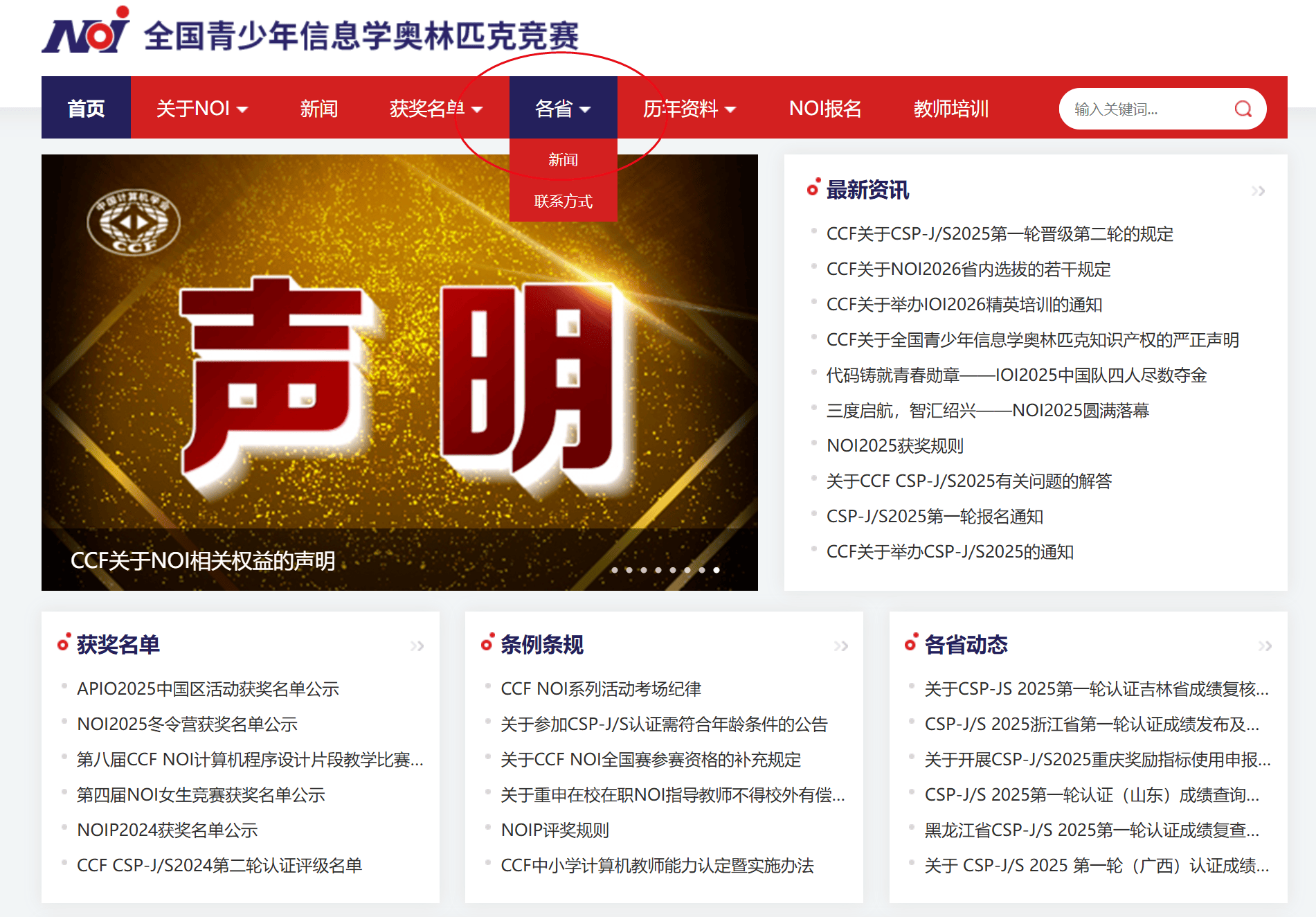1316x917 pixels.
Task: Click the CCF emblem on the banner
Action: pyautogui.click(x=134, y=223)
